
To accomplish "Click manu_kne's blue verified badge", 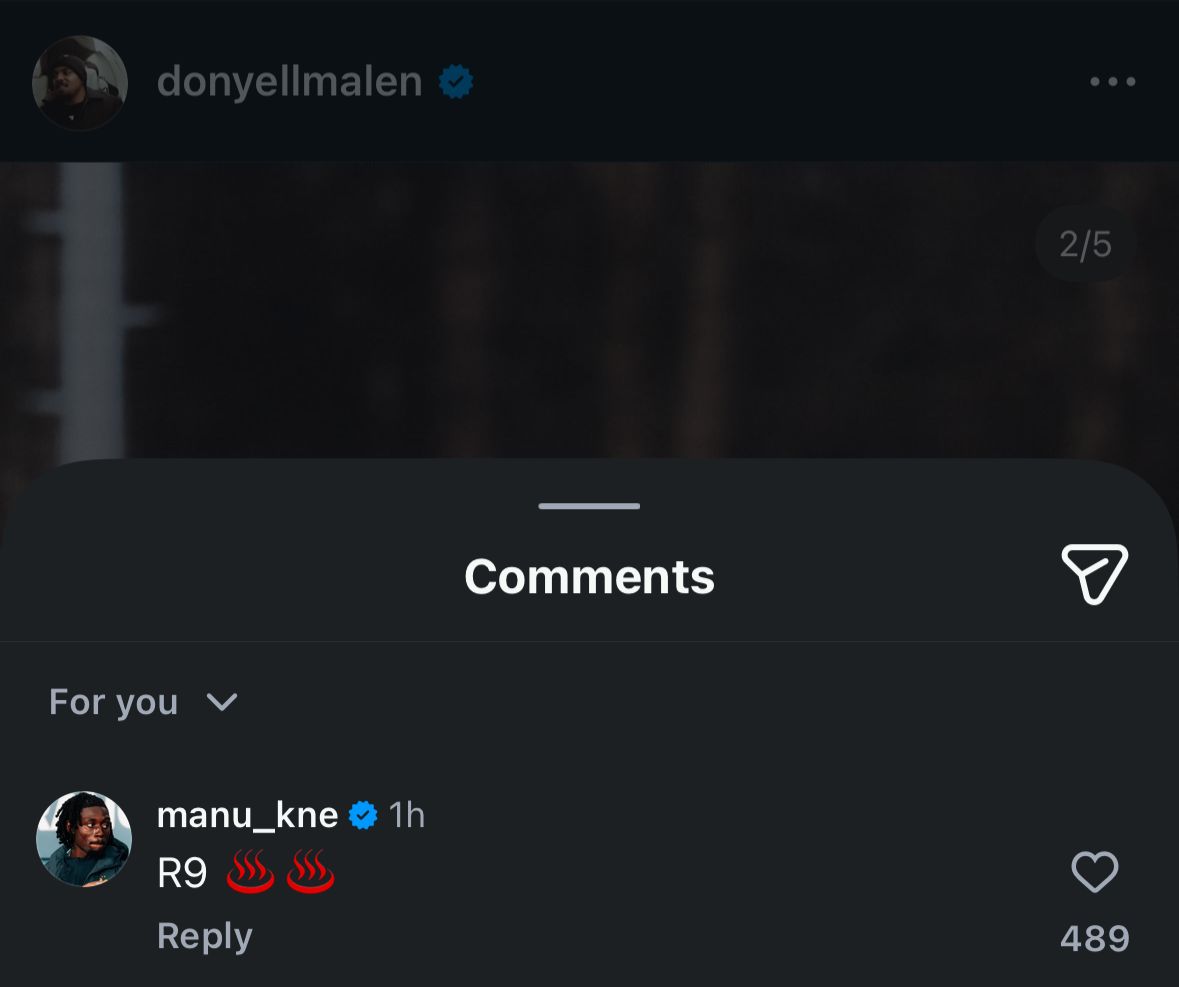I will [363, 816].
